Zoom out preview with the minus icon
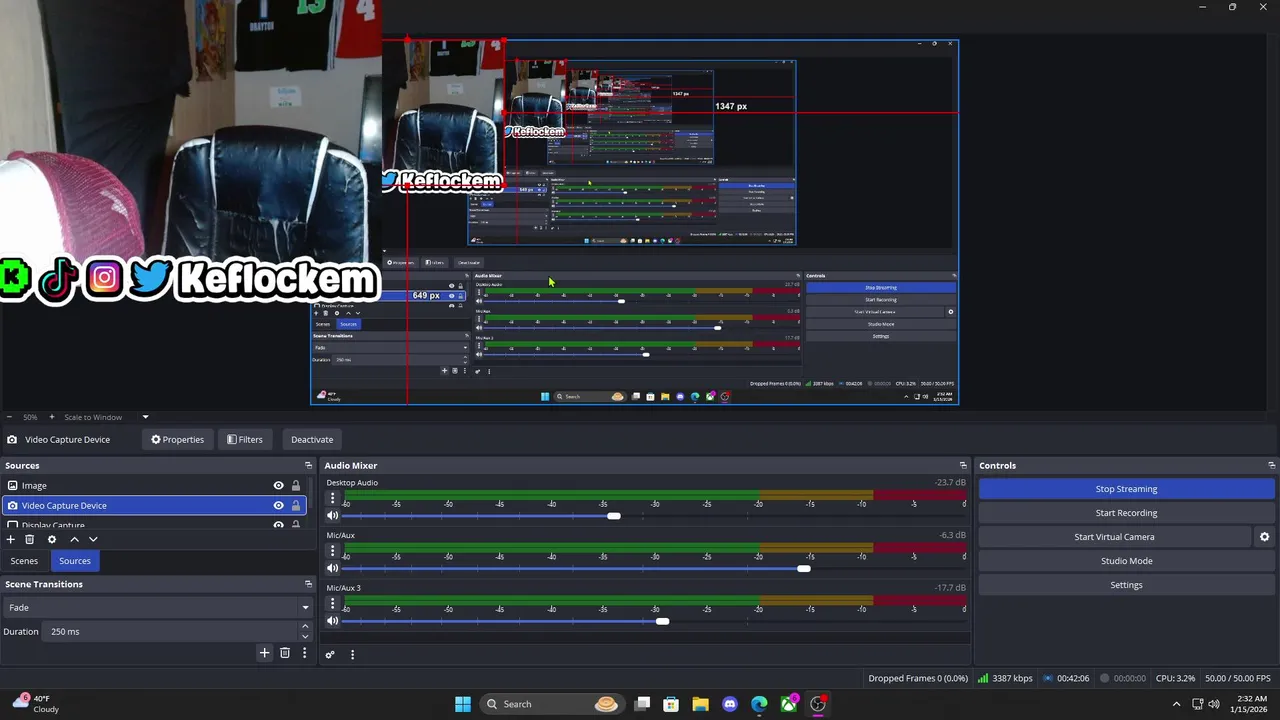Screen dimensions: 1280x720 9,417
